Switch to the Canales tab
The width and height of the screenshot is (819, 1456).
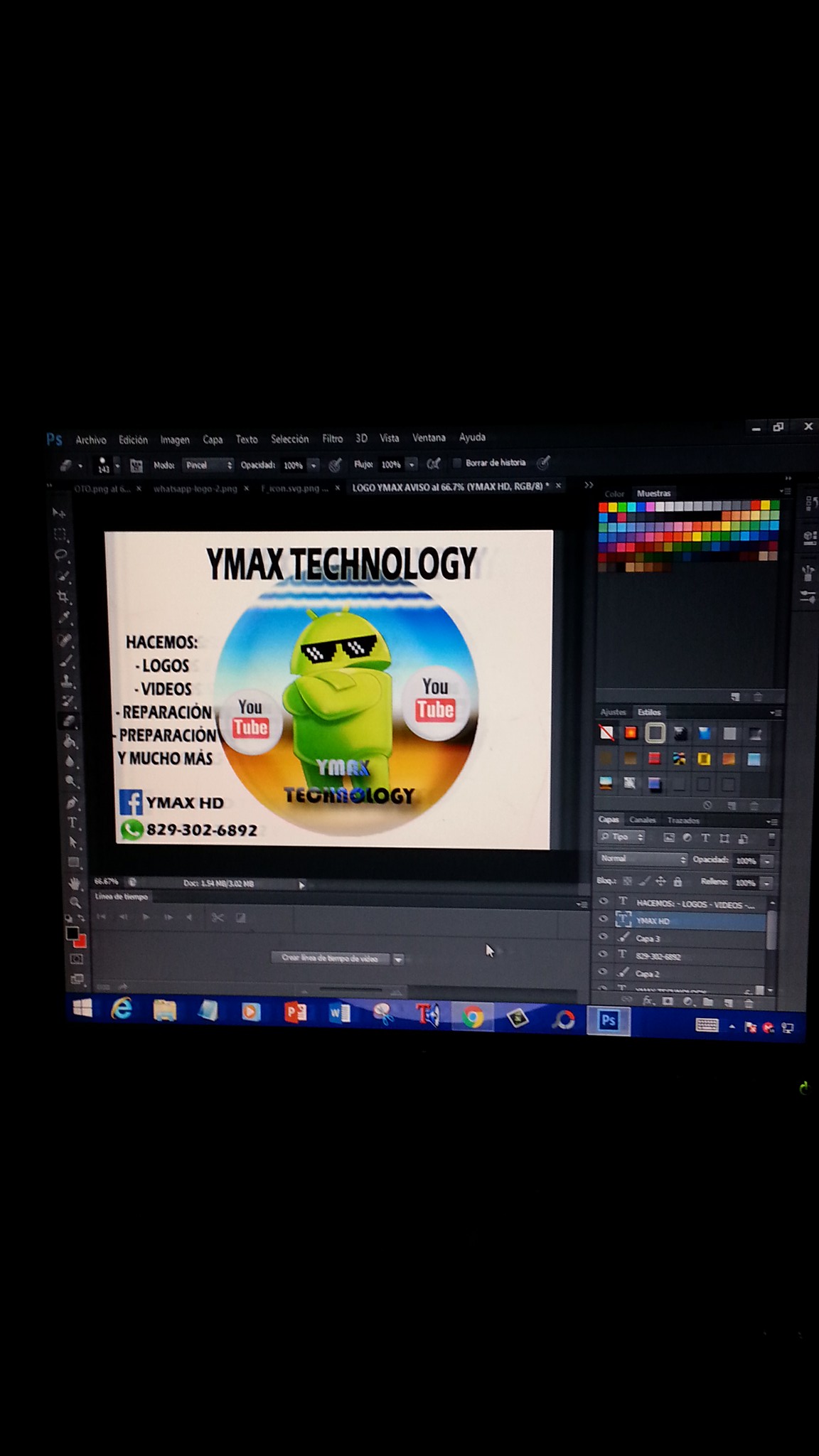coord(643,820)
